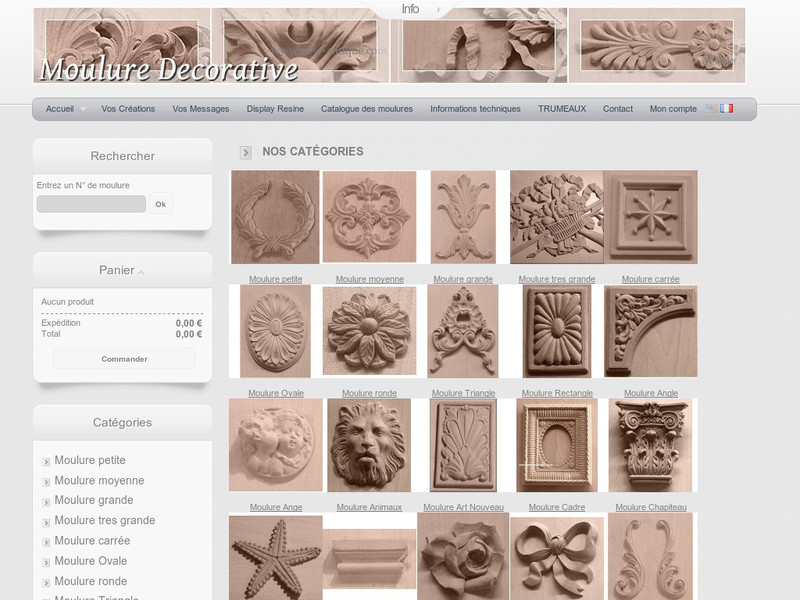Select corner angle scroll molding thumbnail
800x600 pixels.
click(651, 331)
